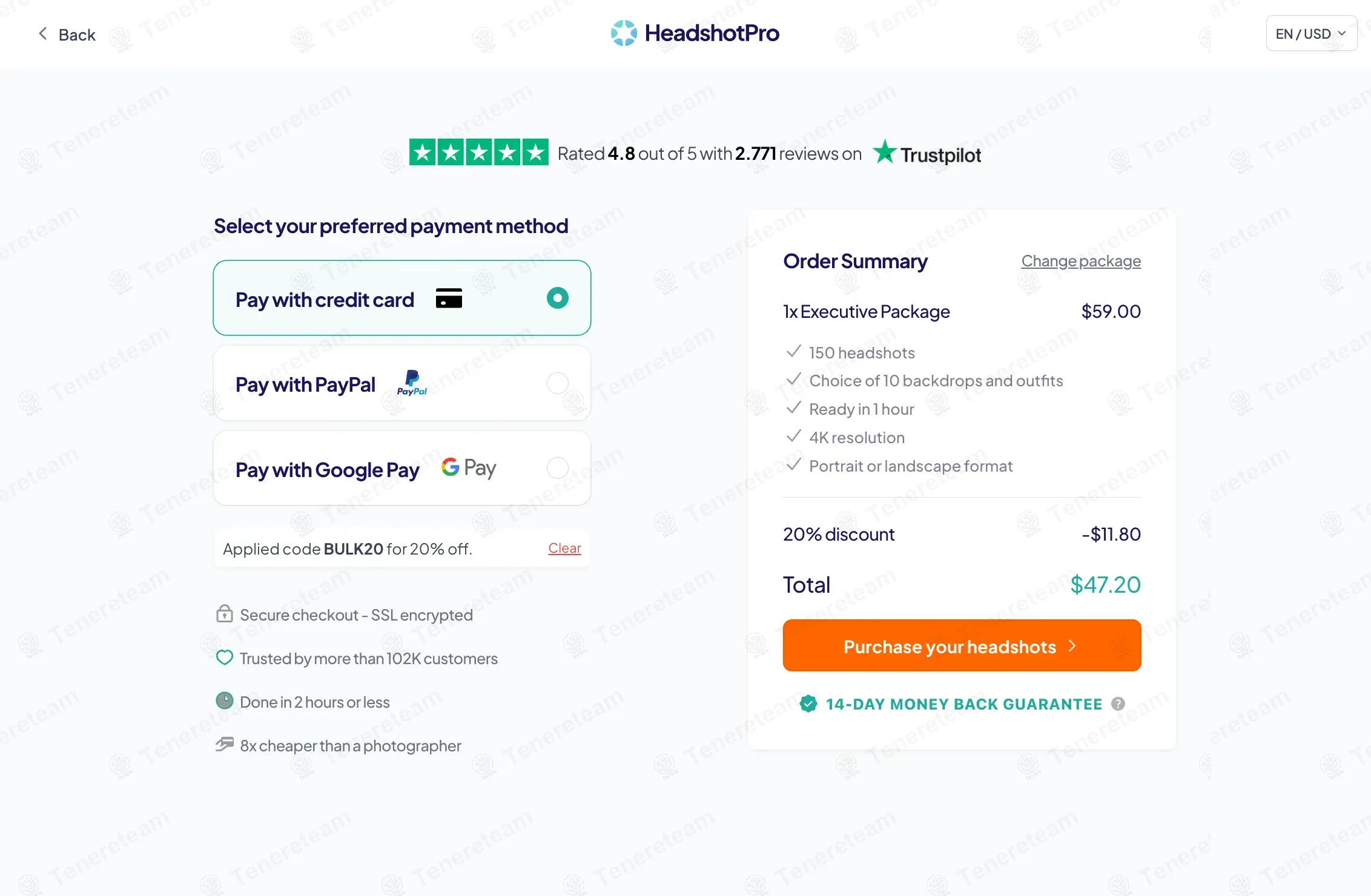Click the secure checkout lock icon

(225, 613)
